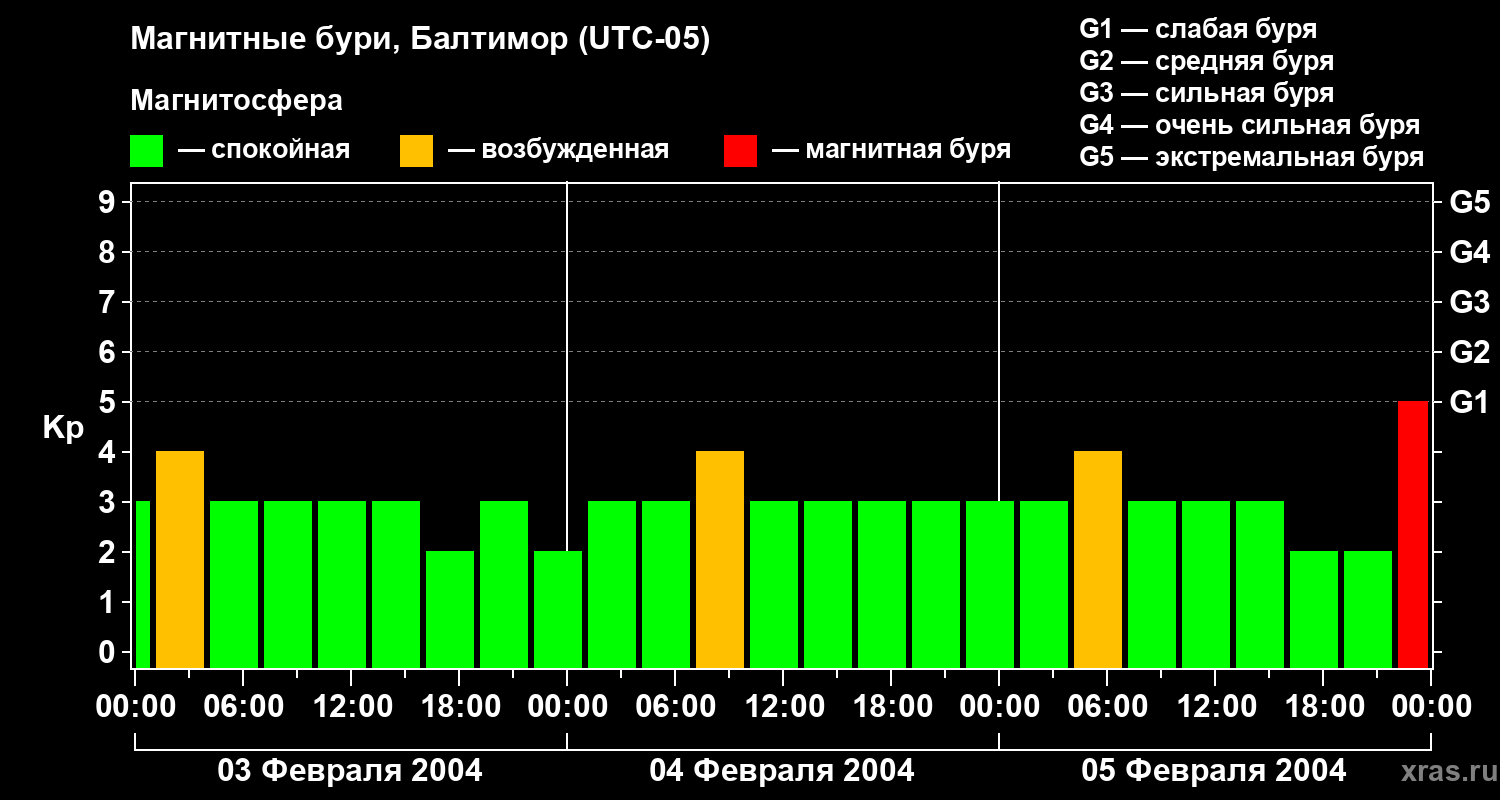This screenshot has width=1500, height=800.
Task: Click the G3 — сильная буря legend text
Action: [1206, 93]
